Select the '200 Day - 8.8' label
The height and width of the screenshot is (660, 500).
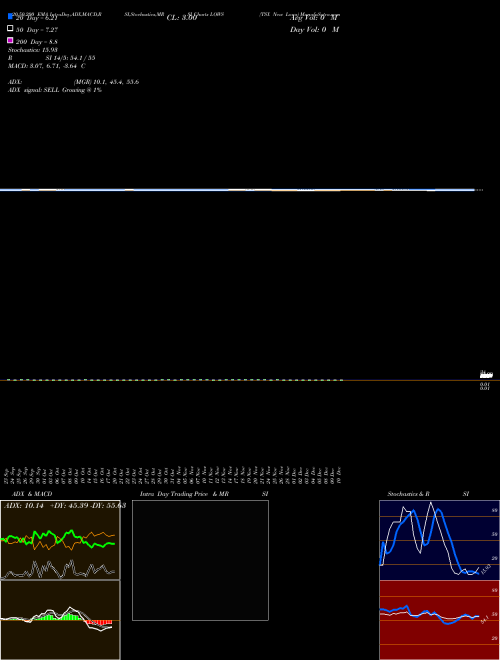[x=37, y=42]
